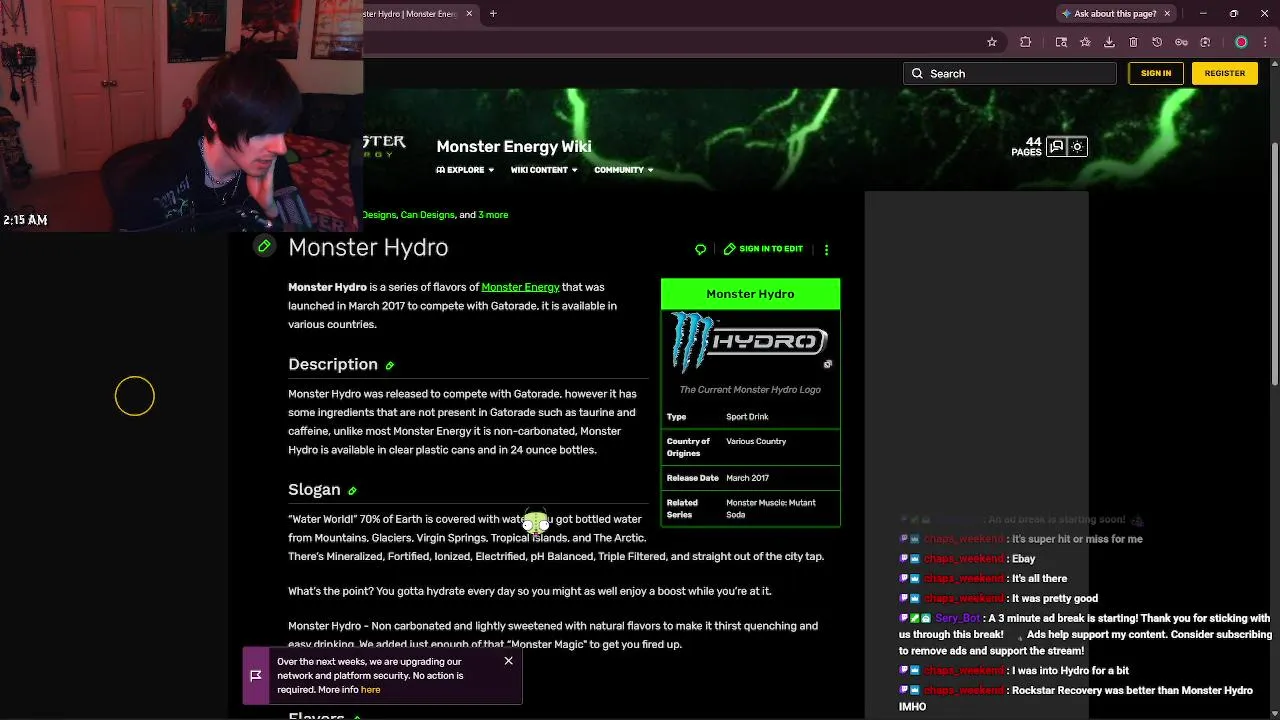Click the 'Description' section heading
This screenshot has height=720, width=1280.
(x=333, y=364)
